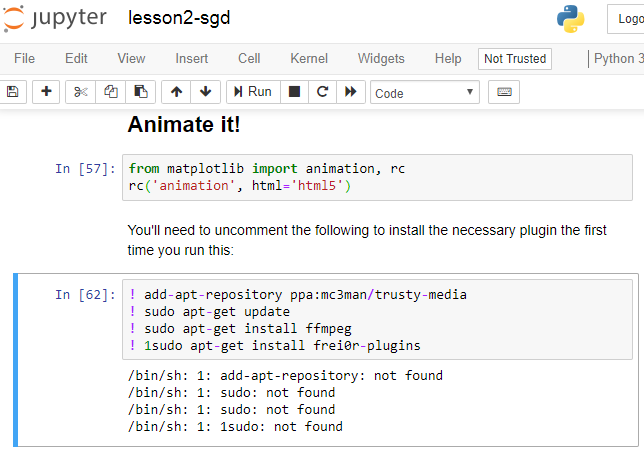The image size is (644, 449).
Task: Open the command palette keyboard icon
Action: (504, 92)
